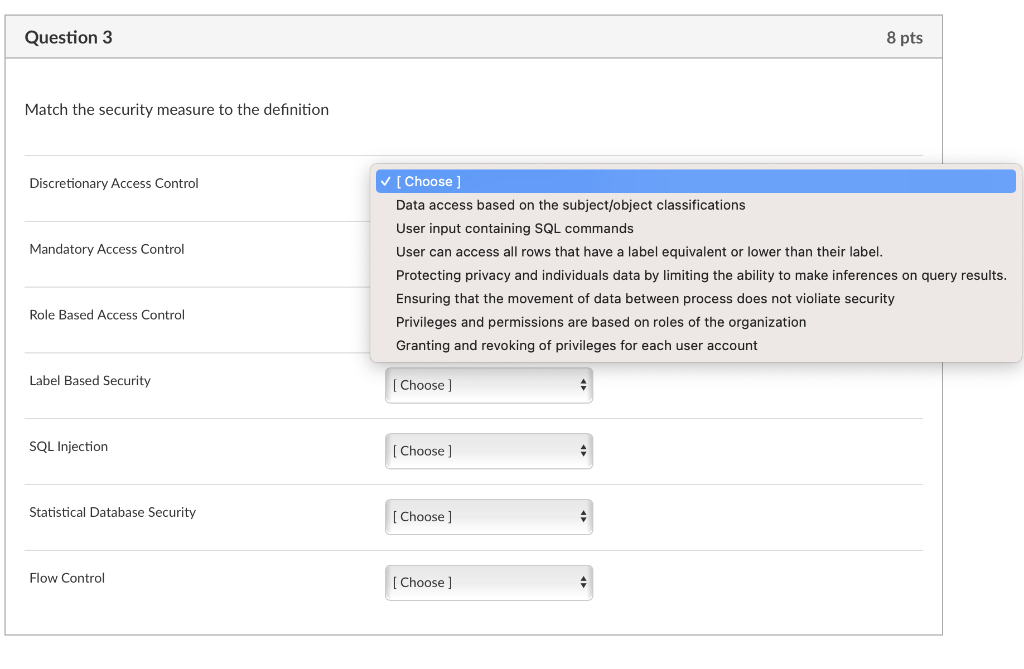The height and width of the screenshot is (669, 1024).
Task: Select "Ensuring that the movement of data" option
Action: tap(645, 299)
